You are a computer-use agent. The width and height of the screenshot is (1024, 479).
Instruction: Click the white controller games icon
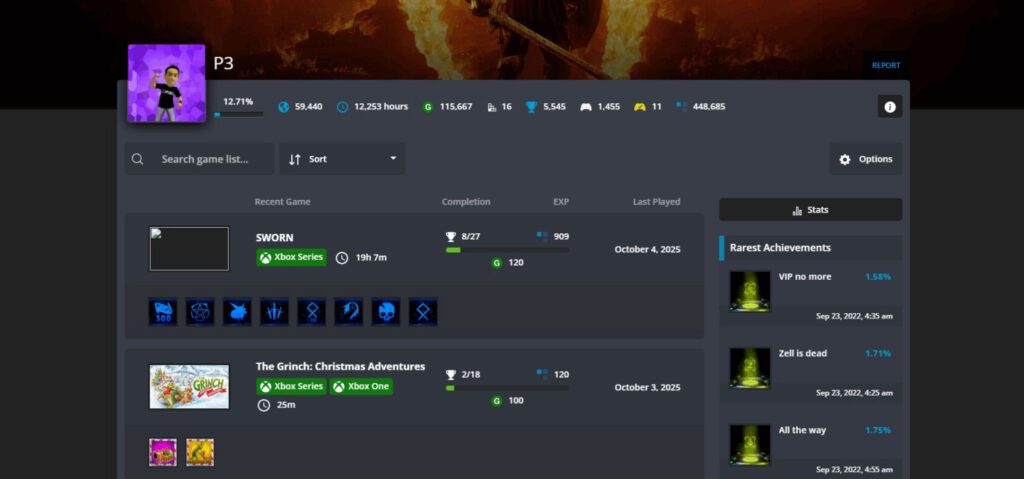pyautogui.click(x=585, y=107)
